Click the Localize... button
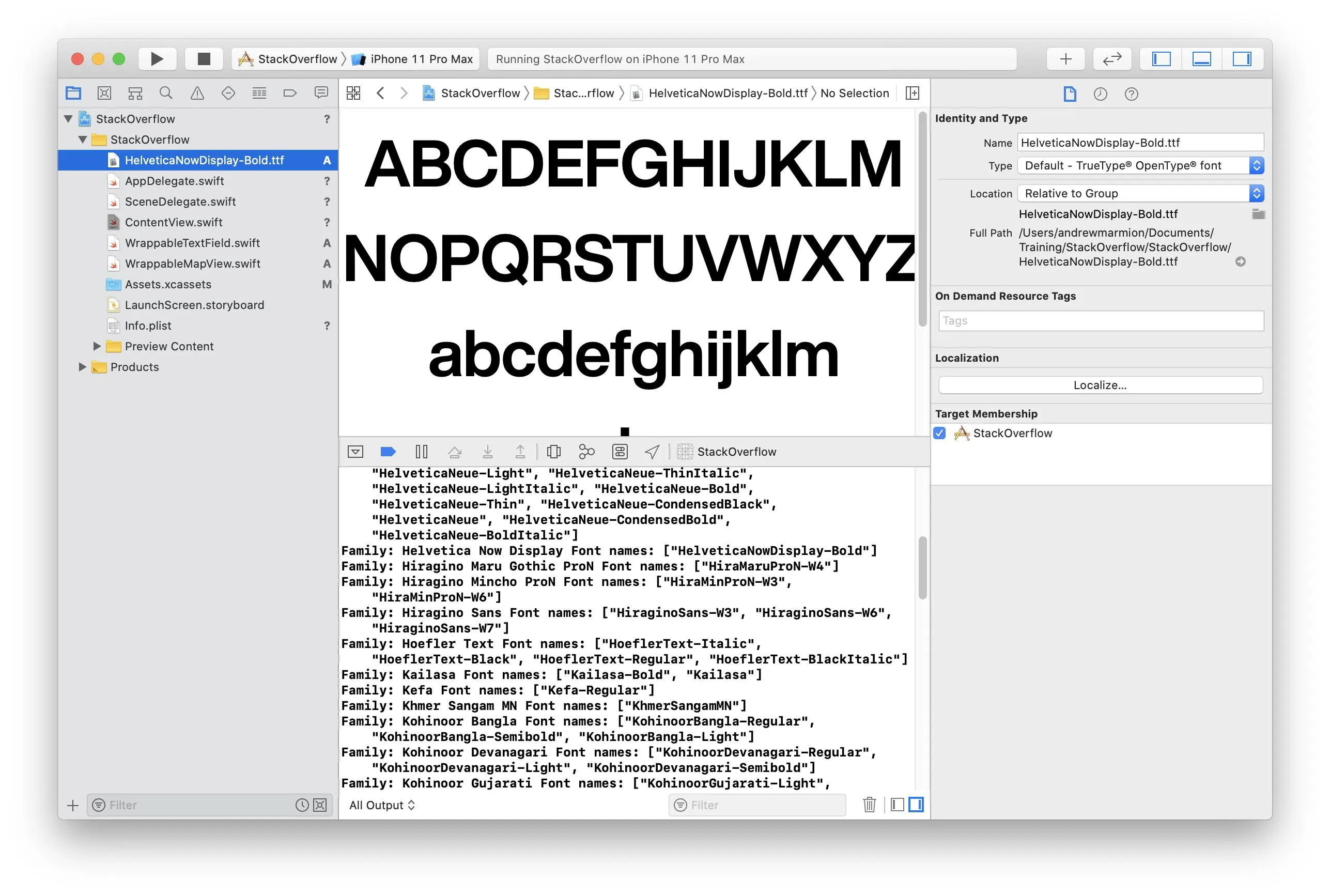 pyautogui.click(x=1100, y=385)
